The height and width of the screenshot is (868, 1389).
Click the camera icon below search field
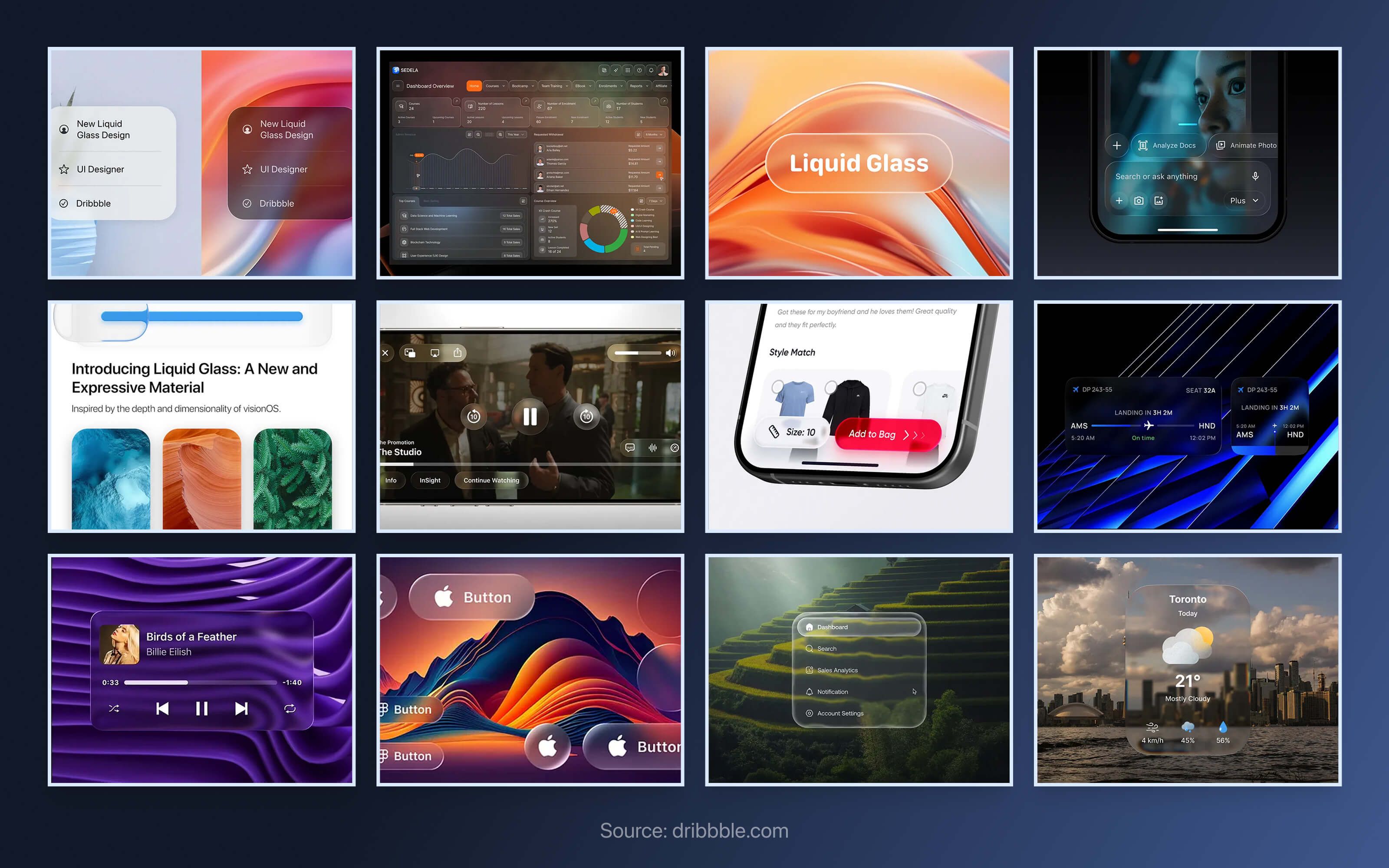click(x=1139, y=201)
